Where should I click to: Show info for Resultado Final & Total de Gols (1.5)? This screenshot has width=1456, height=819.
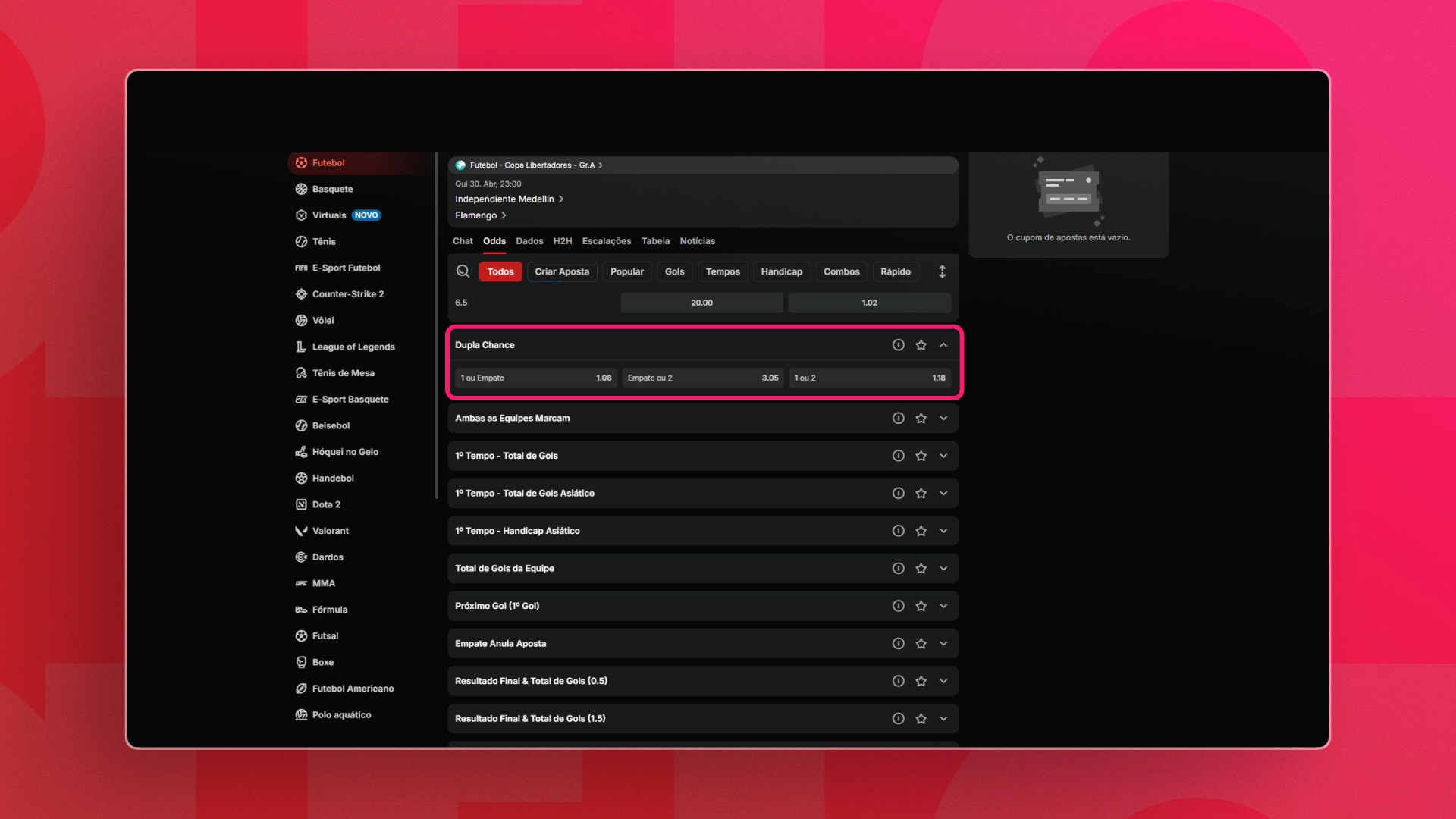[x=899, y=719]
